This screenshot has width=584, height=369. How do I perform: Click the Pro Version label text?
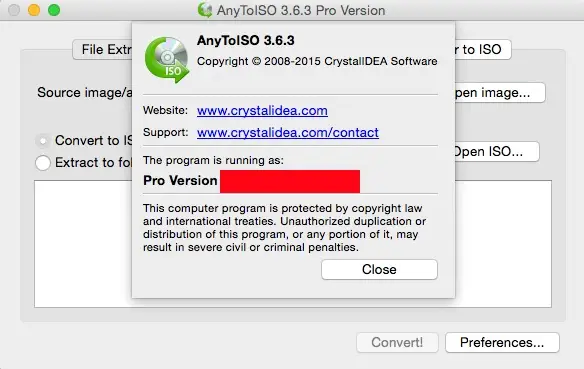coord(180,181)
